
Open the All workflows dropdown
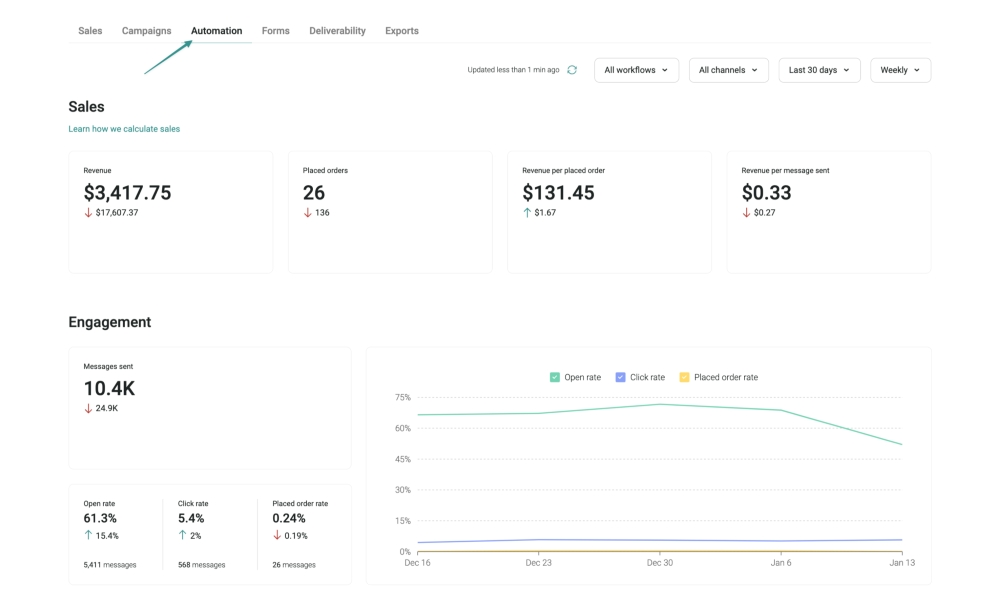(x=636, y=69)
